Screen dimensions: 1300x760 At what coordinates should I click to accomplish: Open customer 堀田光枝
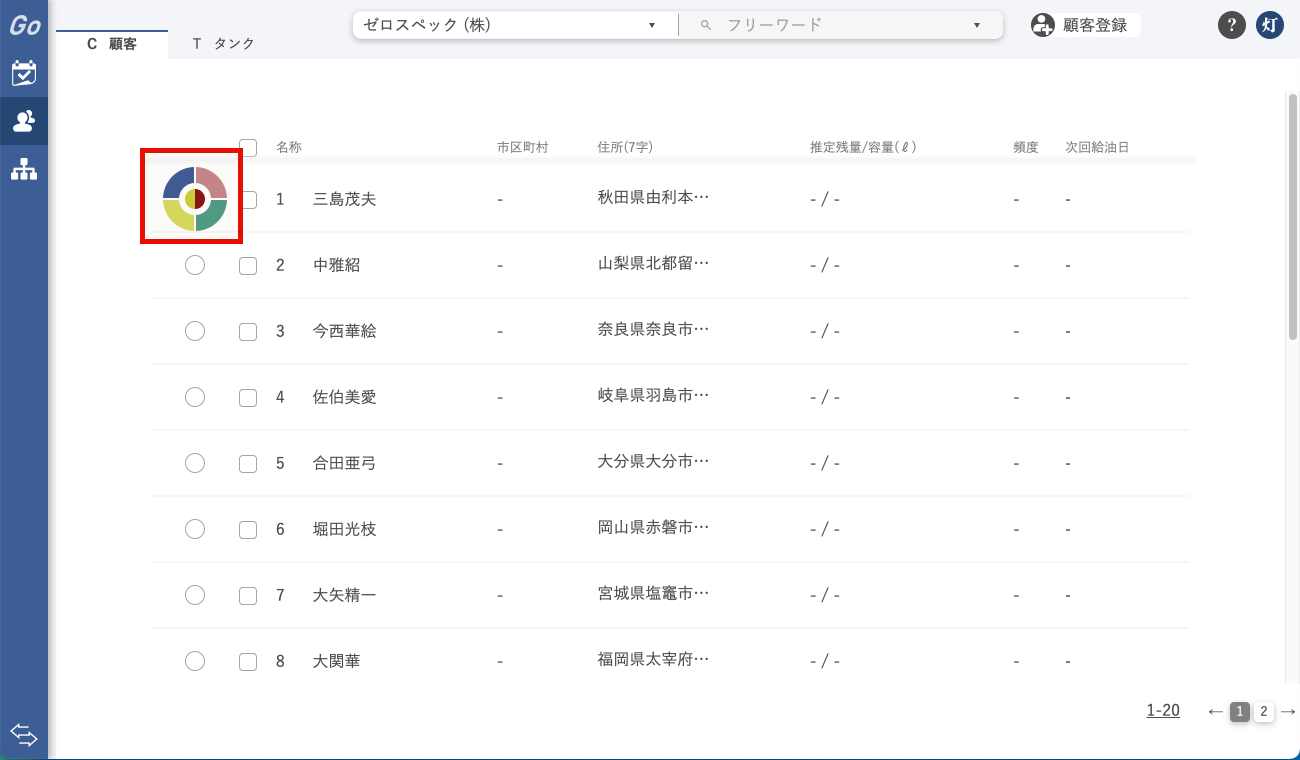(x=345, y=529)
